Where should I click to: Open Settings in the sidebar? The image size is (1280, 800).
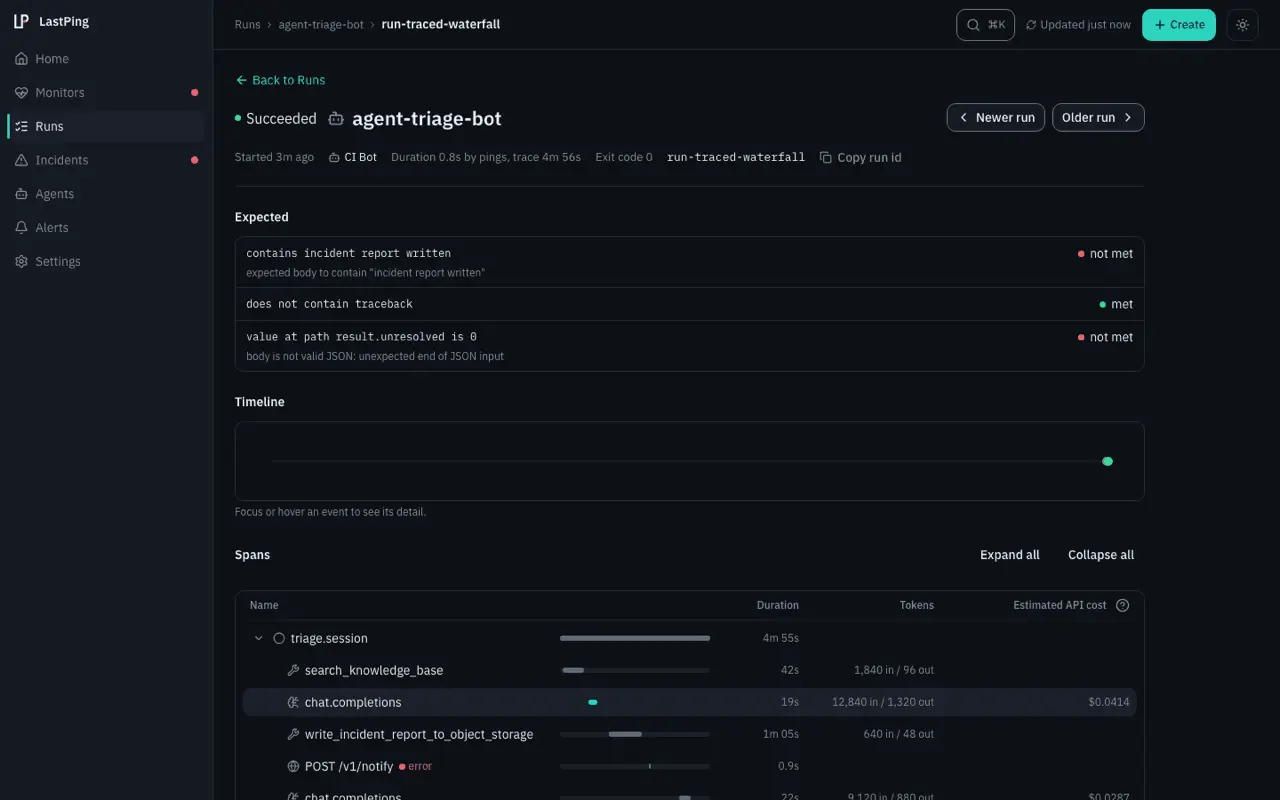click(x=106, y=262)
